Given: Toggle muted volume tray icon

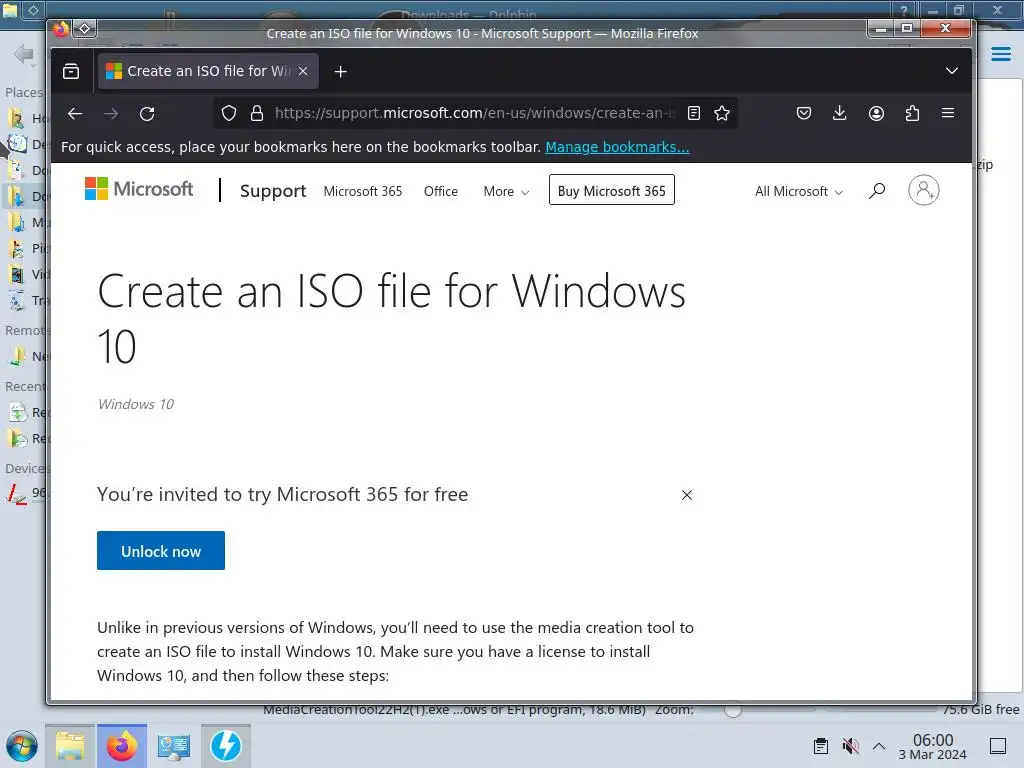Looking at the screenshot, I should click(x=850, y=746).
